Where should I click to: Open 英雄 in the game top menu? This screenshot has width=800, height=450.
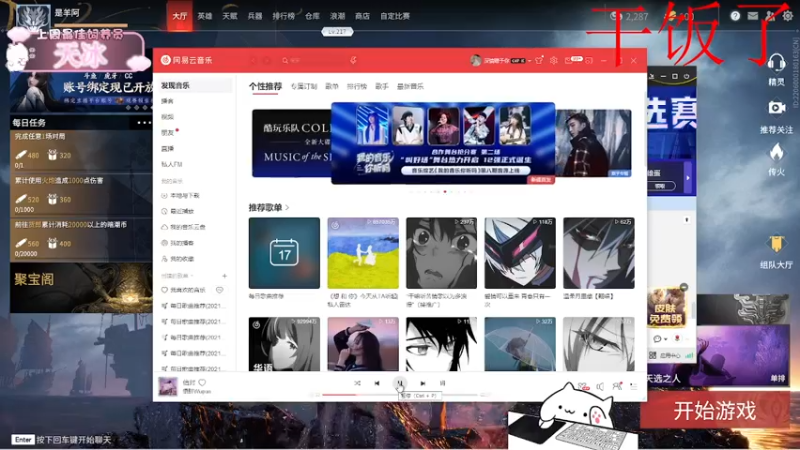tap(205, 16)
